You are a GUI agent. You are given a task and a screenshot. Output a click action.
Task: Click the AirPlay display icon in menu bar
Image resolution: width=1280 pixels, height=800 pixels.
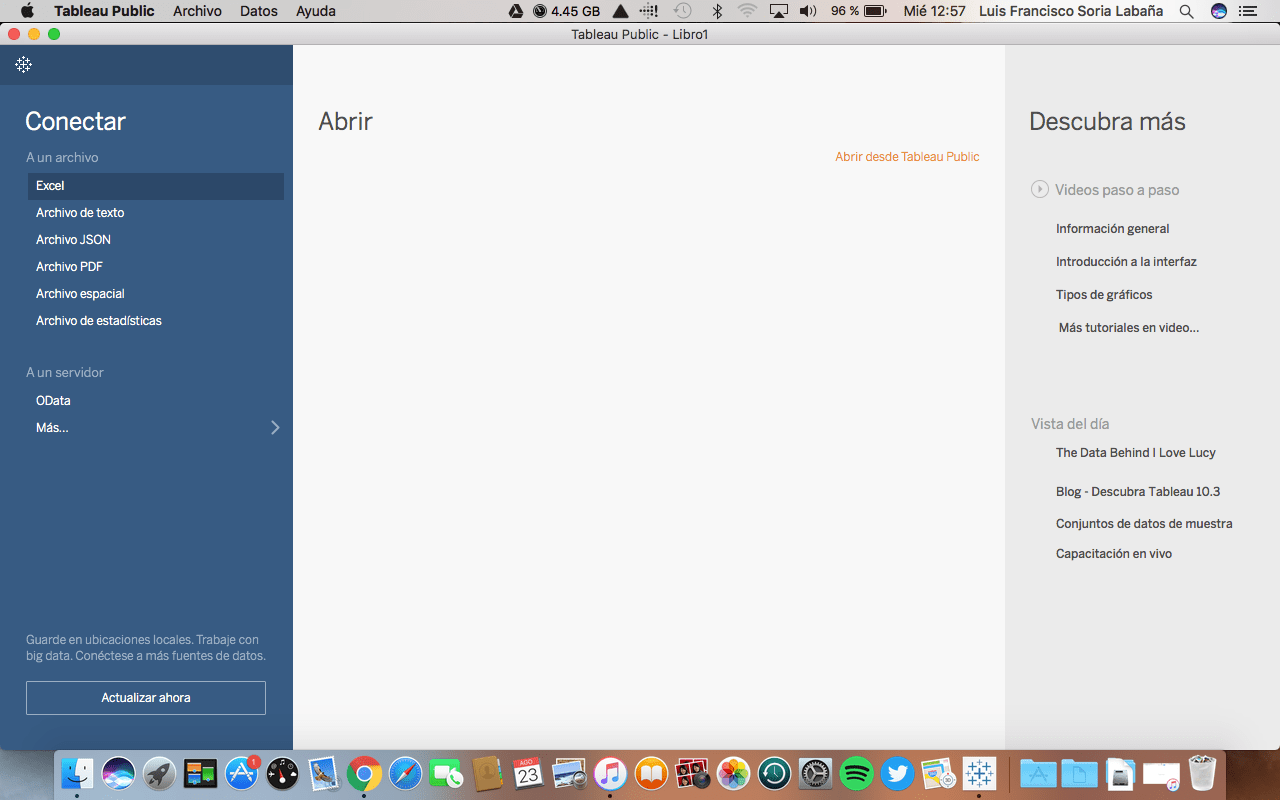click(x=779, y=11)
